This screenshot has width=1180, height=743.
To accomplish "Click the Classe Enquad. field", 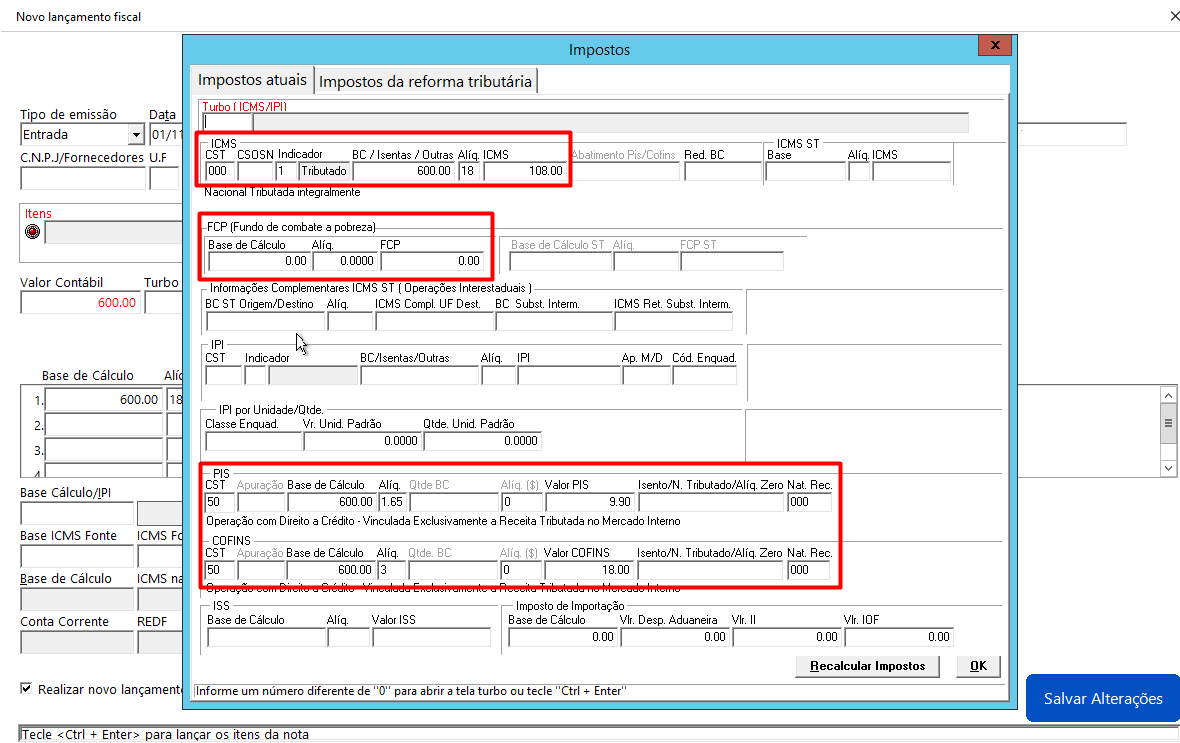I will click(253, 441).
